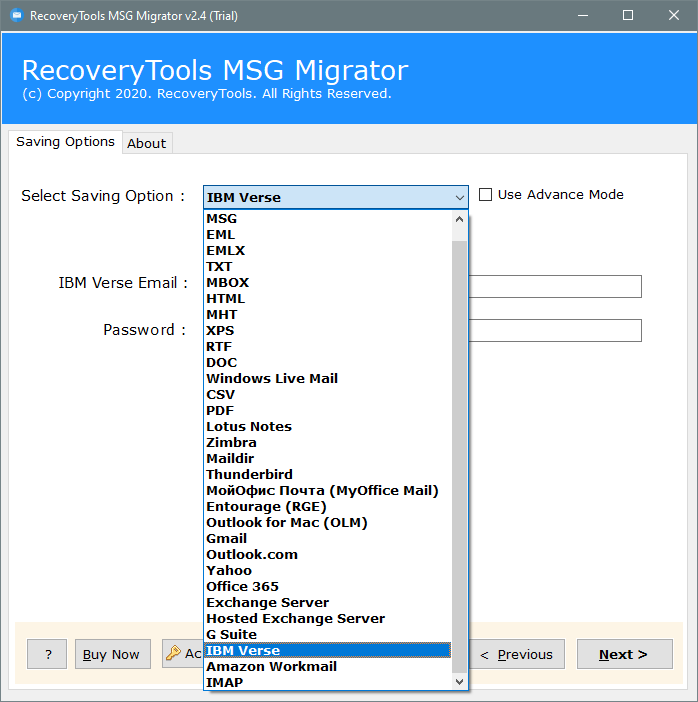The width and height of the screenshot is (698, 702).
Task: Choose Yahoo from the saving list
Action: coord(328,570)
